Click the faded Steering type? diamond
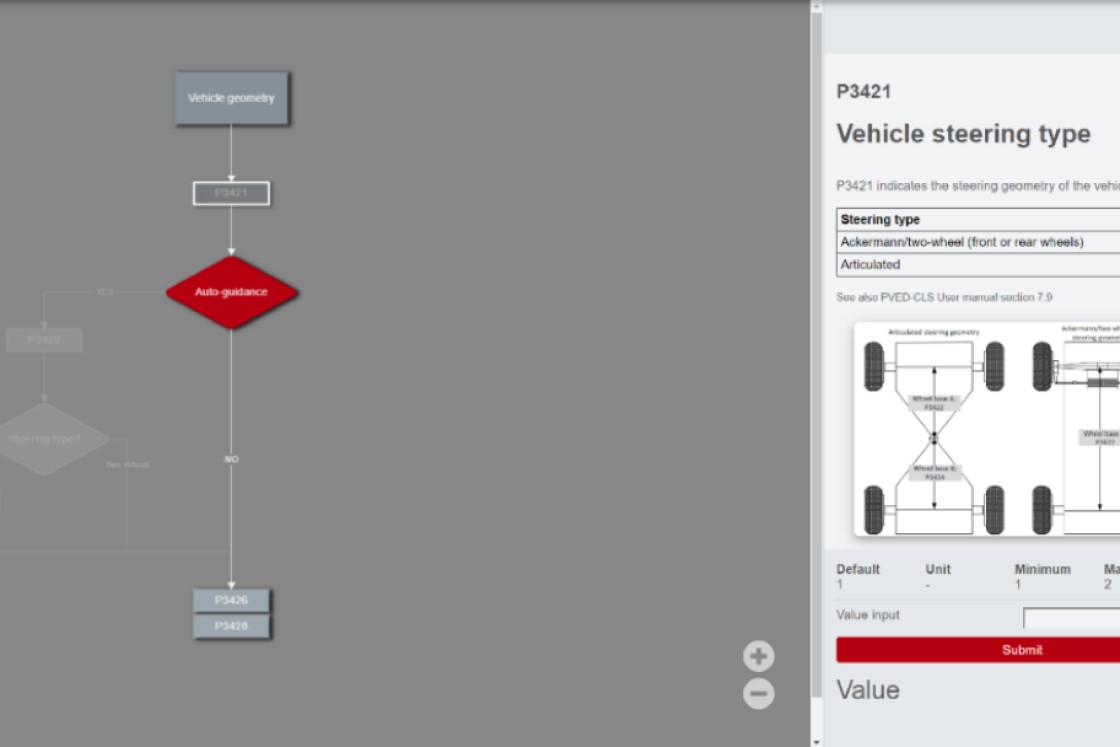Image resolution: width=1120 pixels, height=747 pixels. tap(44, 437)
